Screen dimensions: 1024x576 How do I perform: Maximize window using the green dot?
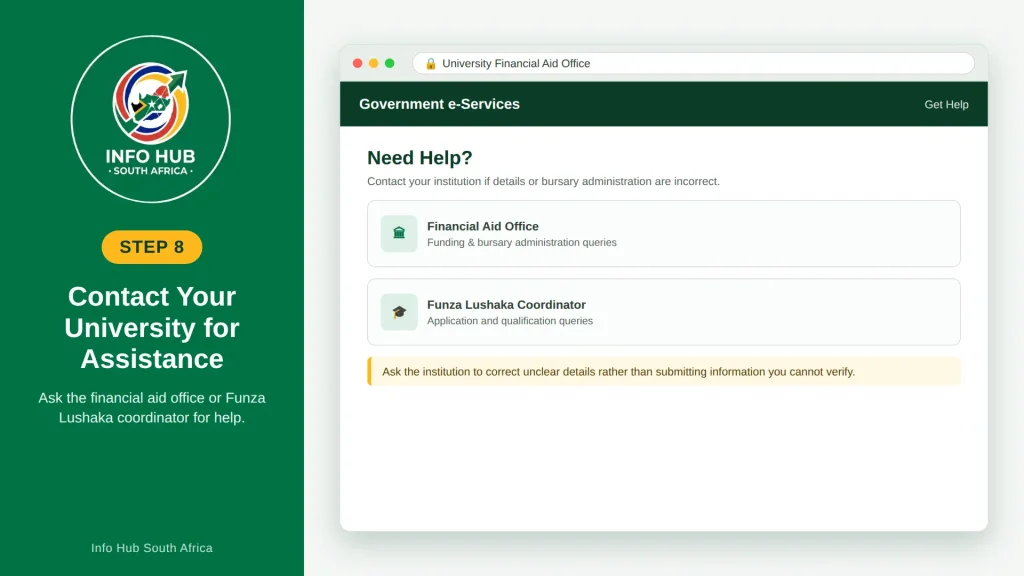[x=390, y=63]
